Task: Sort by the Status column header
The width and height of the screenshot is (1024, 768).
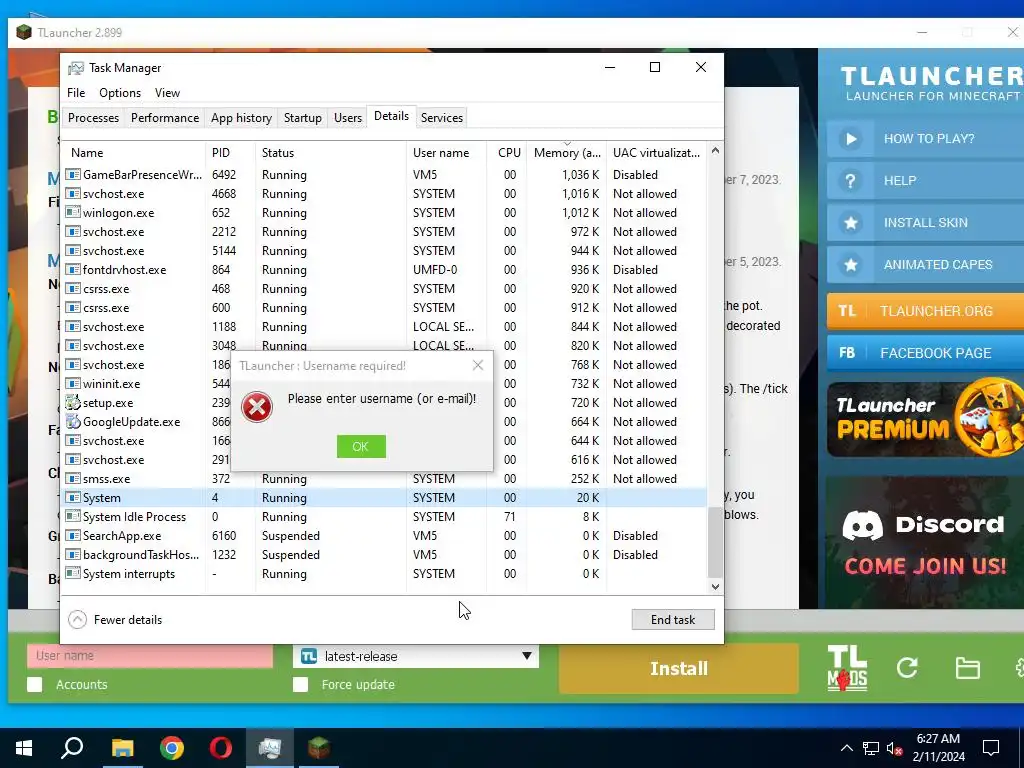Action: click(330, 153)
